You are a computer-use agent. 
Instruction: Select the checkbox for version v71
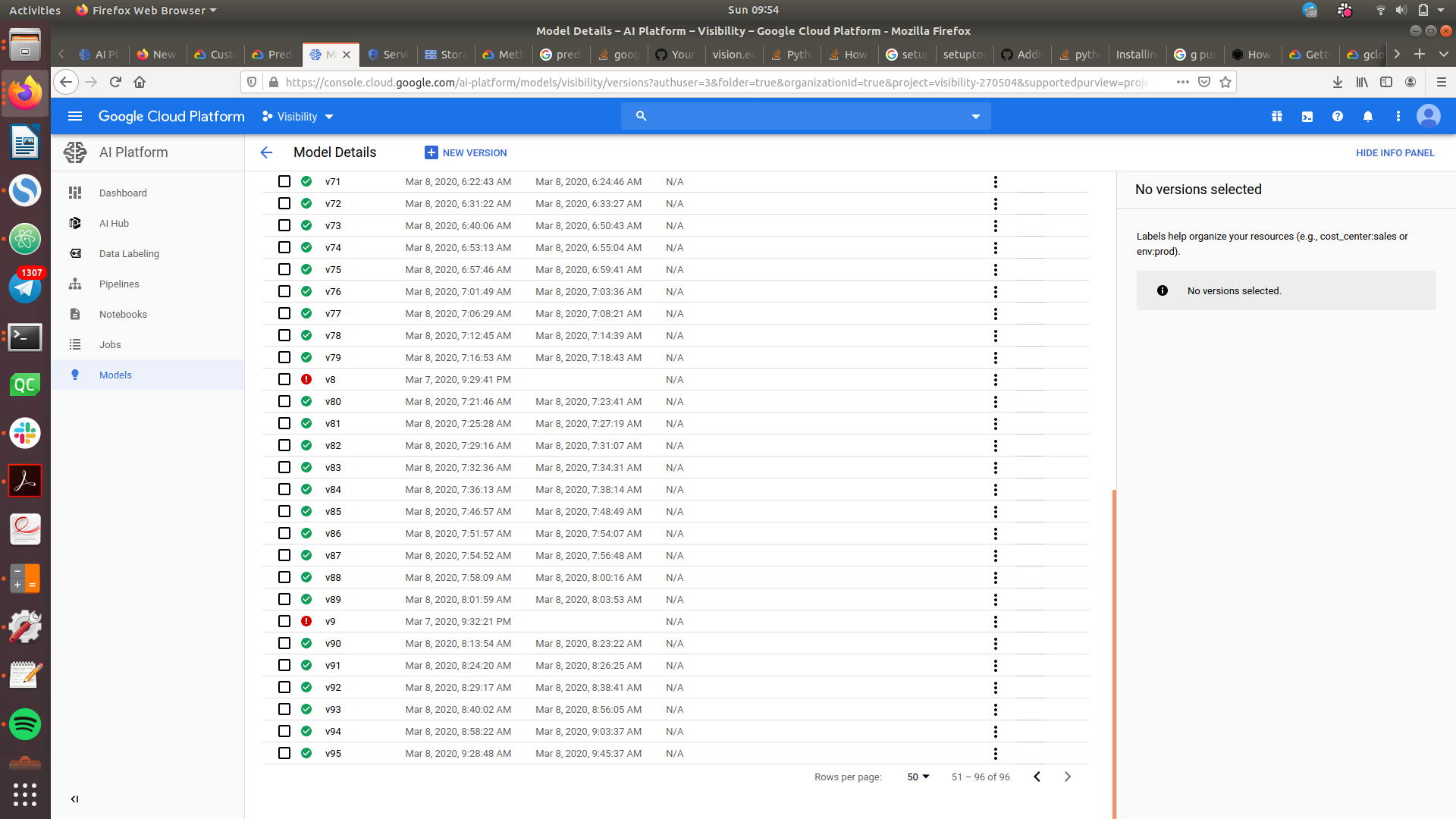pyautogui.click(x=284, y=182)
